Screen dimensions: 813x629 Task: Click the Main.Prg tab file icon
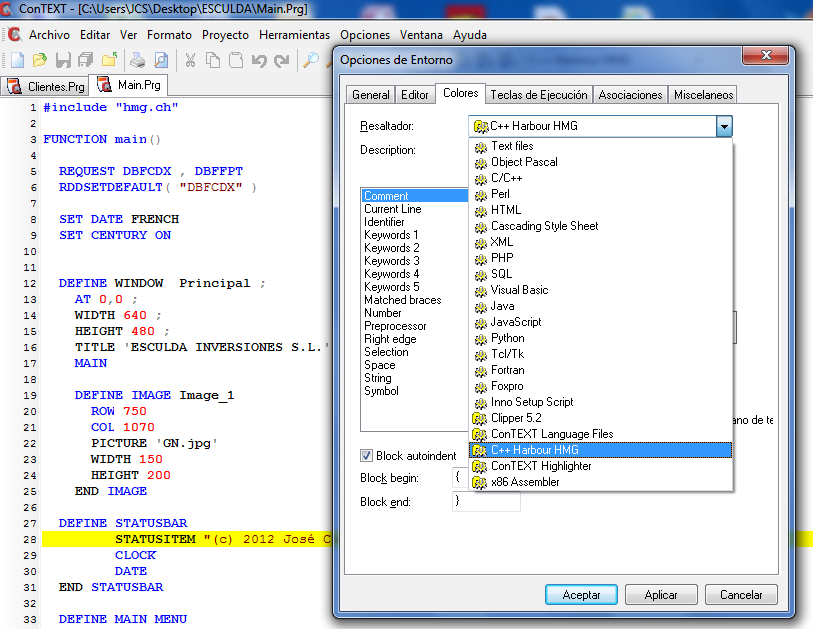pyautogui.click(x=104, y=85)
